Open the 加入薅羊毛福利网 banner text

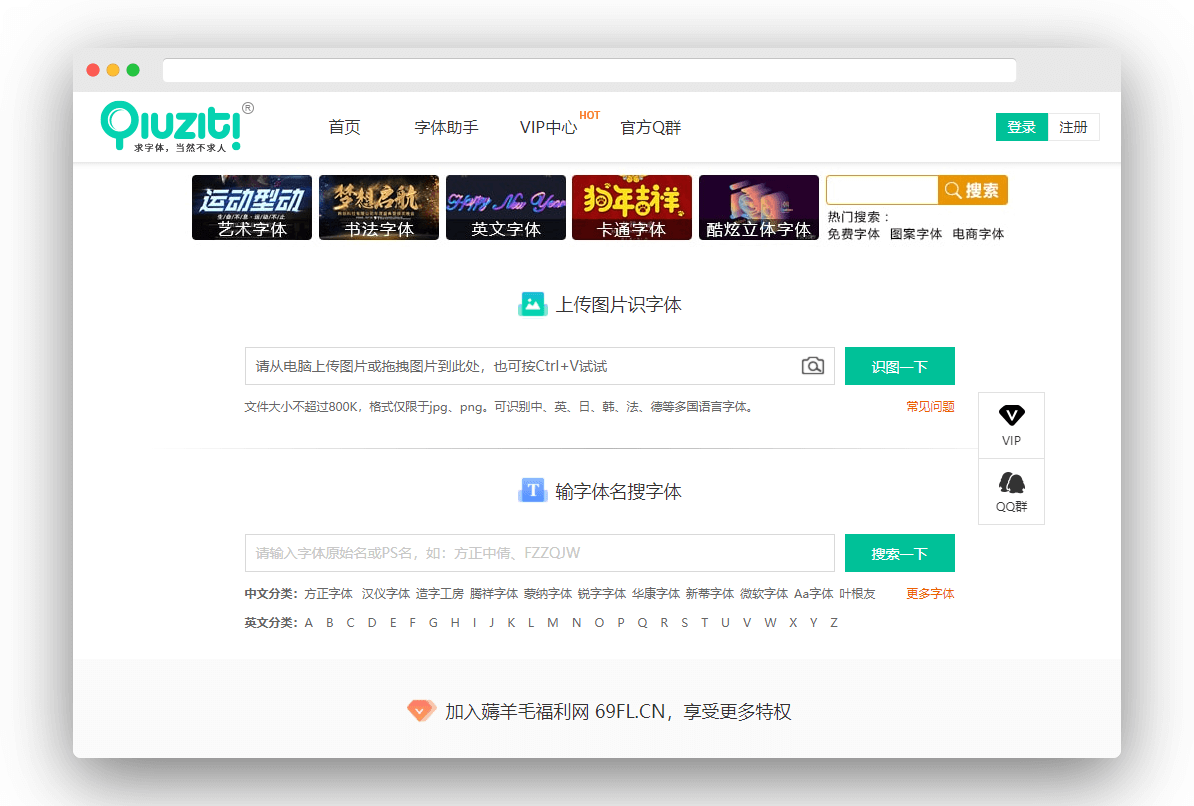[618, 711]
